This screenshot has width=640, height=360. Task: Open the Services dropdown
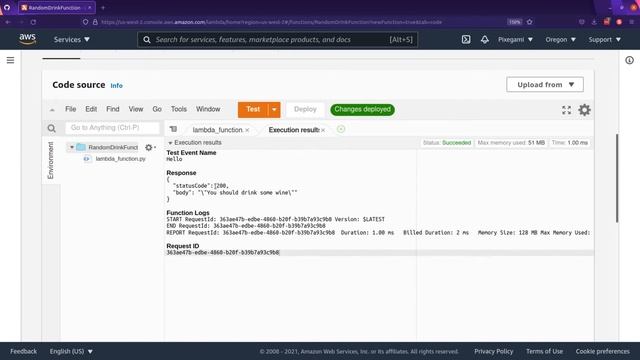pos(71,40)
